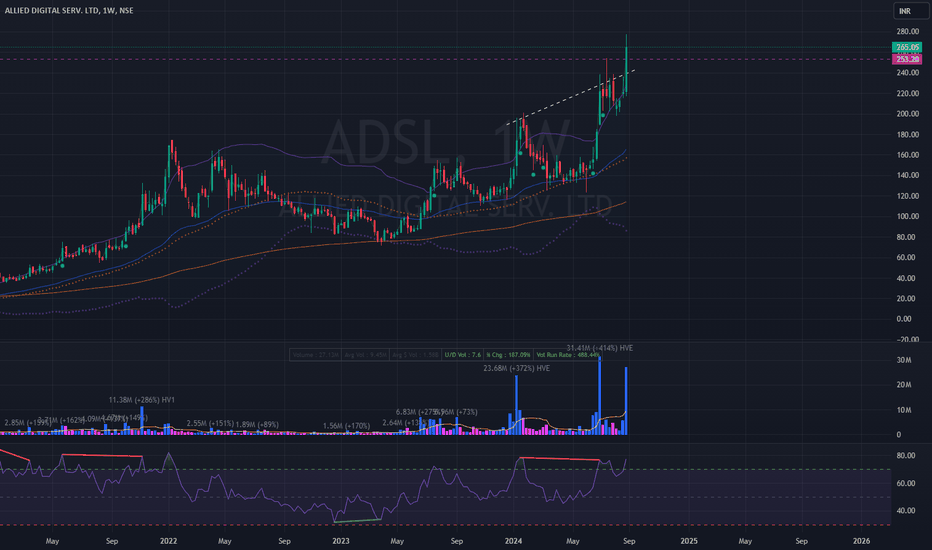Click the U/D Vol : 7.6 stat cell
932x550 pixels.
coord(463,355)
